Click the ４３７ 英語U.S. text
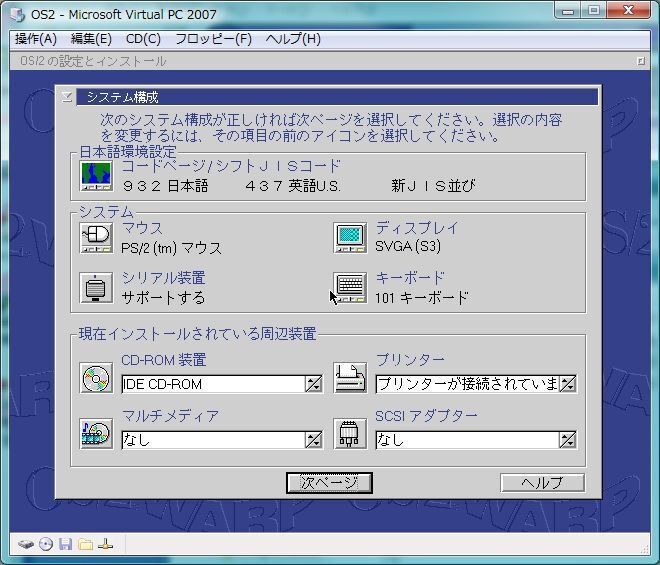Viewport: 660px width, 565px height. (293, 186)
